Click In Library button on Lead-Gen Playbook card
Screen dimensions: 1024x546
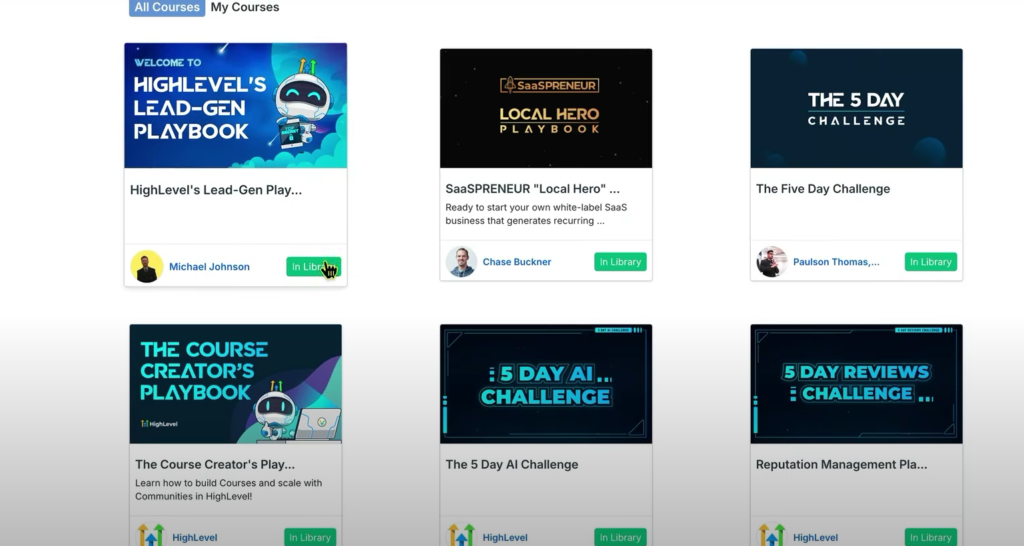pyautogui.click(x=313, y=266)
